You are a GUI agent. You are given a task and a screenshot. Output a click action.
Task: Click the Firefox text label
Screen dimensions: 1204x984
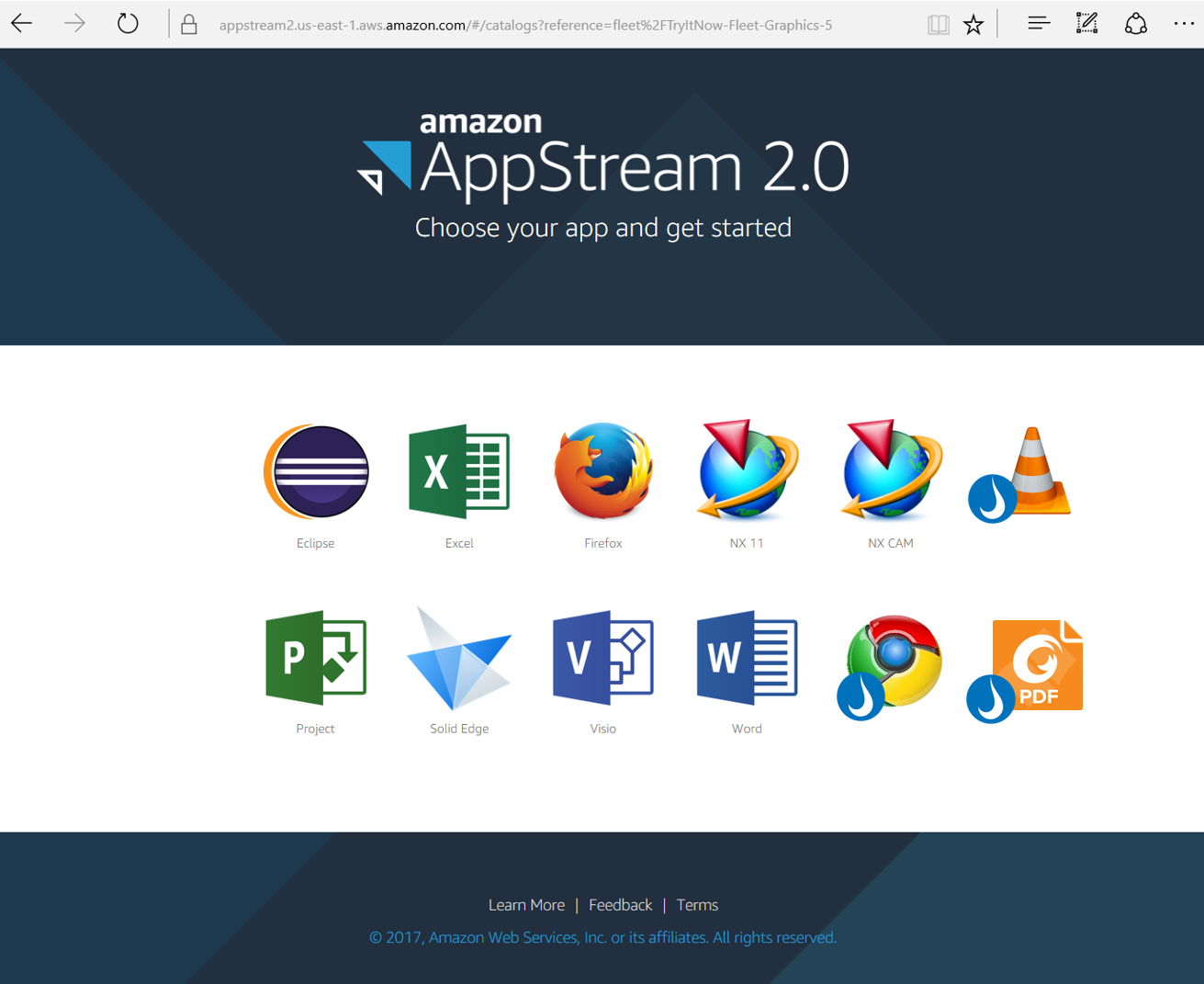(x=603, y=543)
